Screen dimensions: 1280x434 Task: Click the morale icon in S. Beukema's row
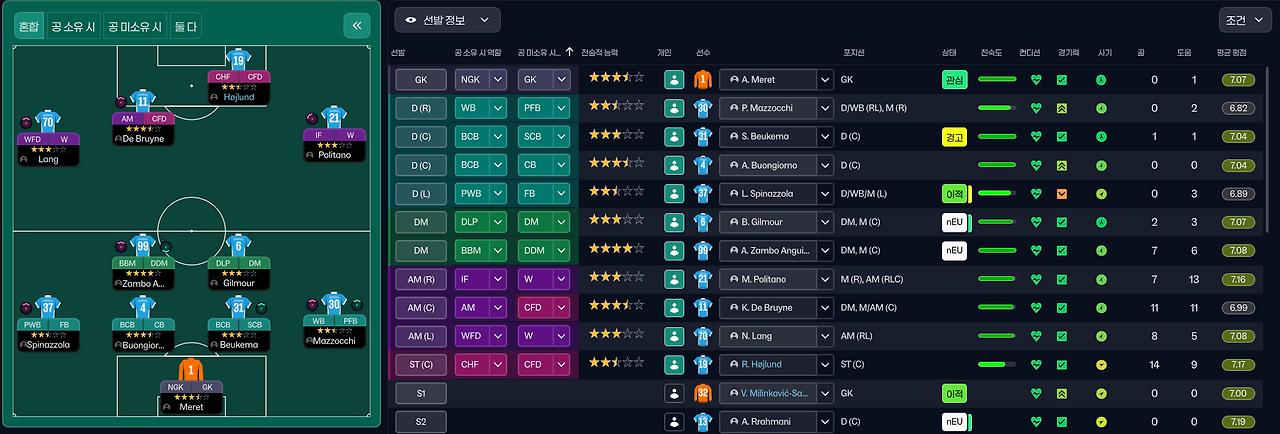(x=1101, y=137)
